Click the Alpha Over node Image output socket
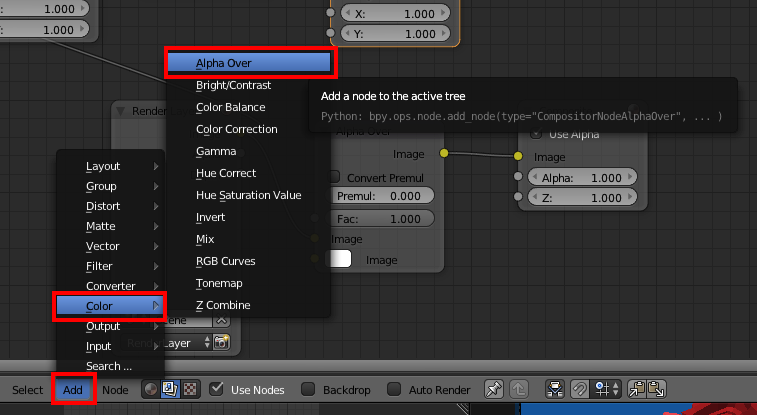Screen dimensions: 757x415 (x=444, y=153)
